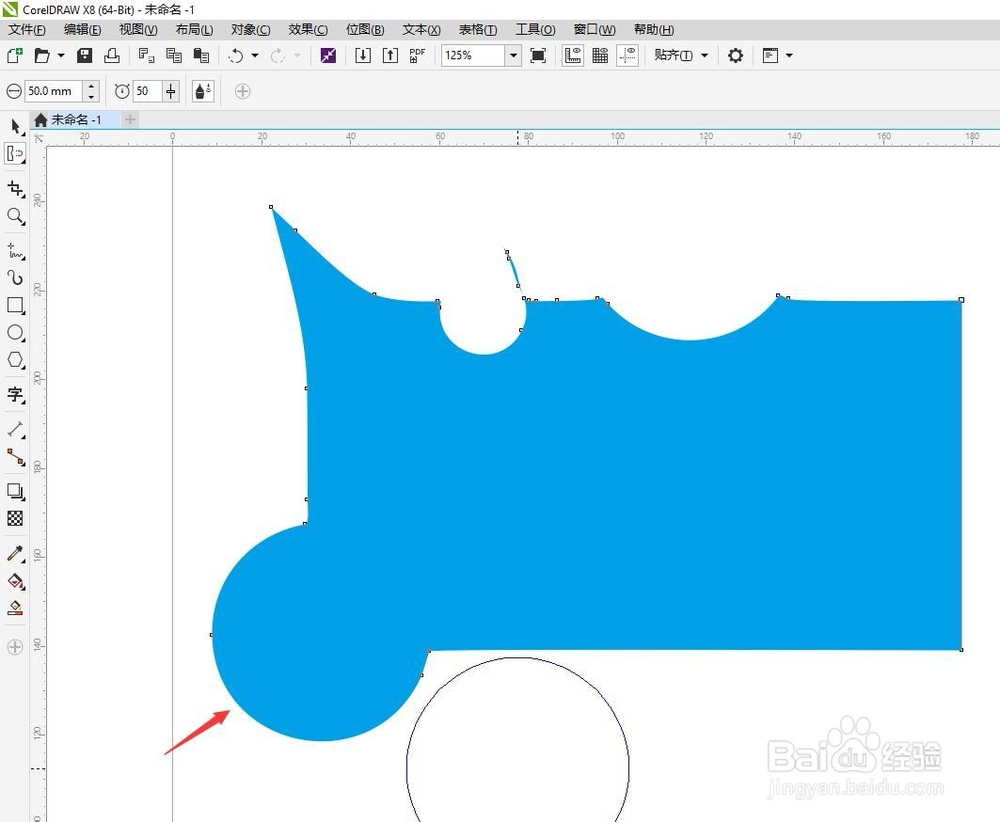Select the Pick tool arrow
The height and width of the screenshot is (822, 1000).
pos(15,126)
